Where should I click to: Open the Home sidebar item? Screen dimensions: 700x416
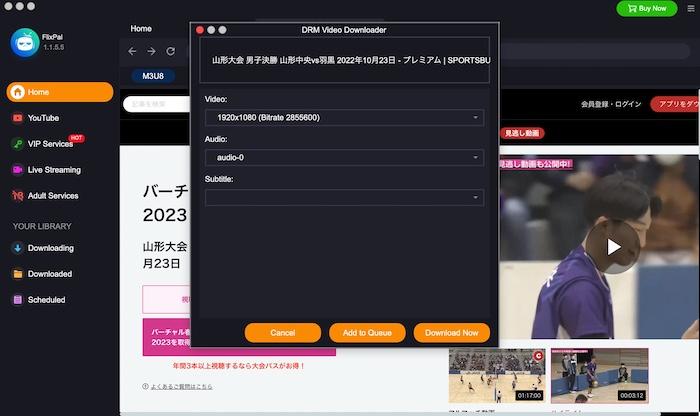[x=60, y=92]
